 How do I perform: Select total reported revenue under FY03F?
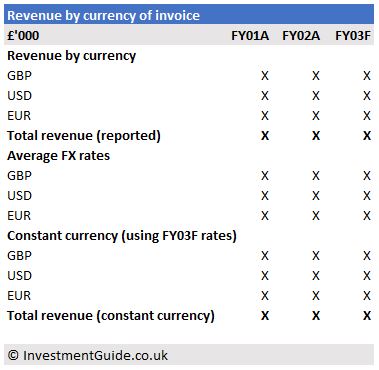coord(367,136)
